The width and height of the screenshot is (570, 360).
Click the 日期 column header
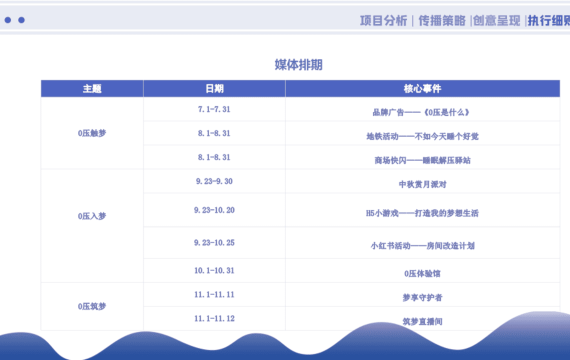click(x=214, y=89)
